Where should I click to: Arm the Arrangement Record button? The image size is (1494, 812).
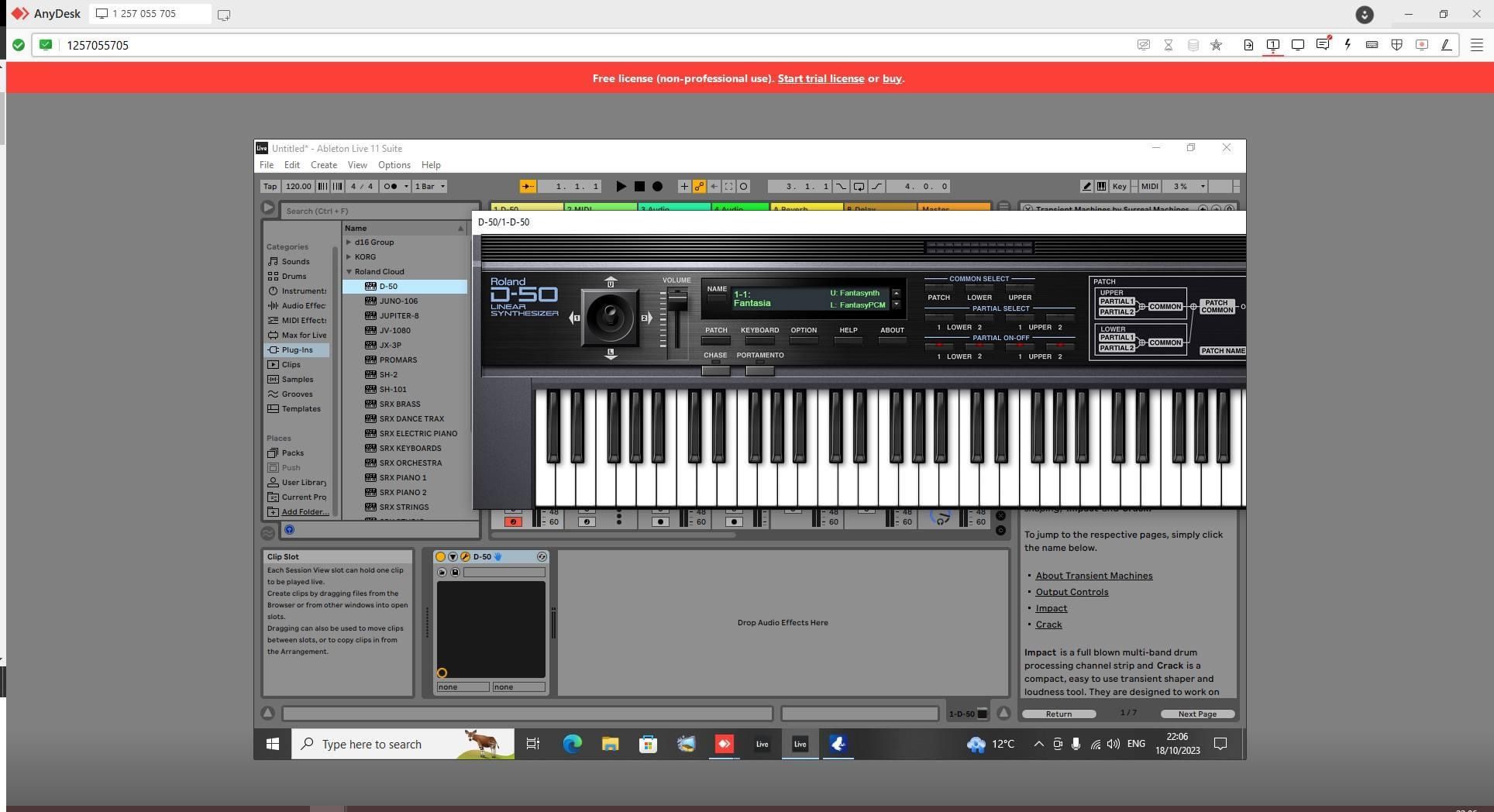pyautogui.click(x=657, y=186)
